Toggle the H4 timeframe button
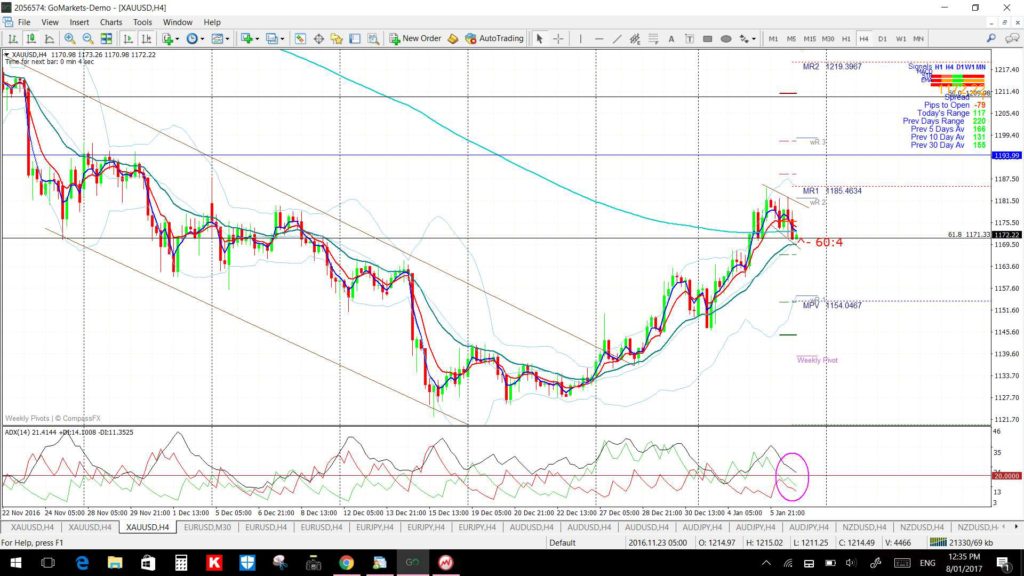Viewport: 1024px width, 576px height. coord(864,39)
